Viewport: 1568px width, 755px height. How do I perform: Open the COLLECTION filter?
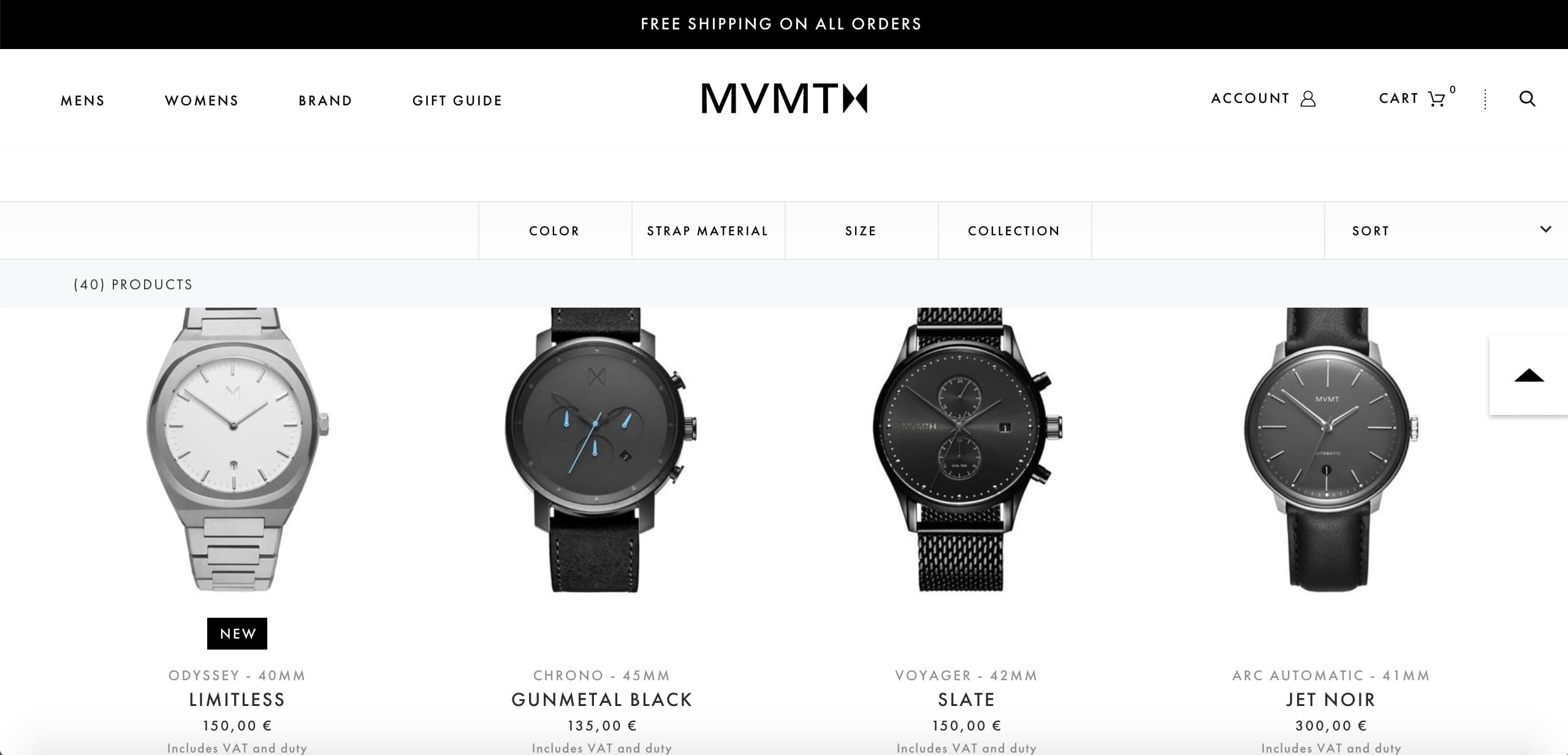[x=1014, y=231]
